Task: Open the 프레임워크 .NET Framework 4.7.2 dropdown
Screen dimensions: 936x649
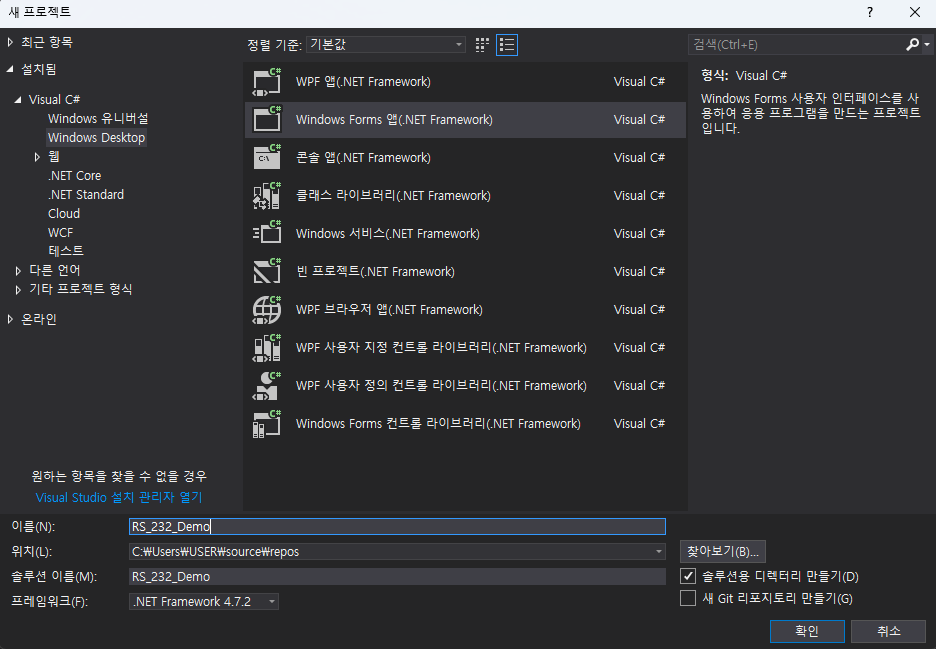Action: click(204, 601)
